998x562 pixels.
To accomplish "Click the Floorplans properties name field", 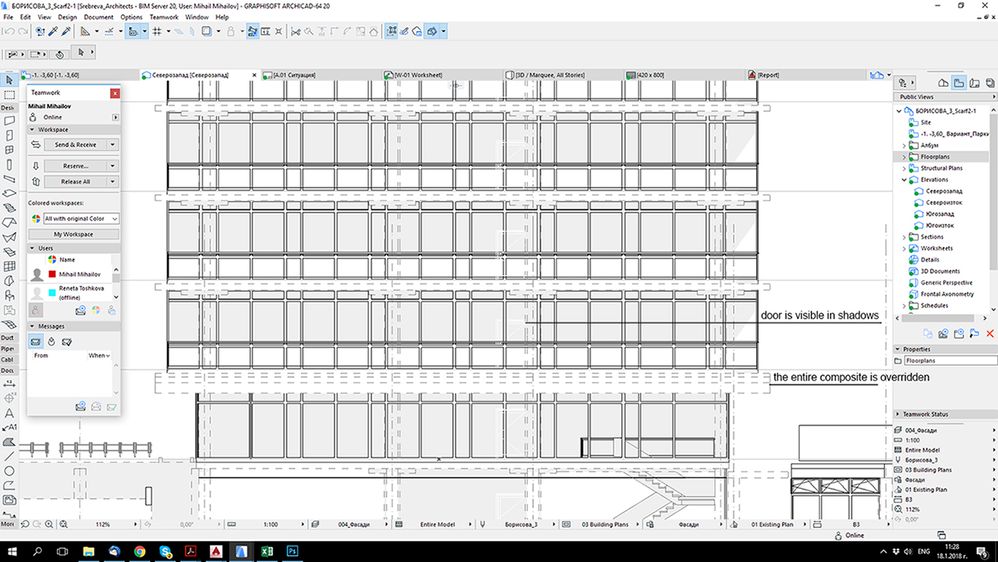I will coord(950,360).
